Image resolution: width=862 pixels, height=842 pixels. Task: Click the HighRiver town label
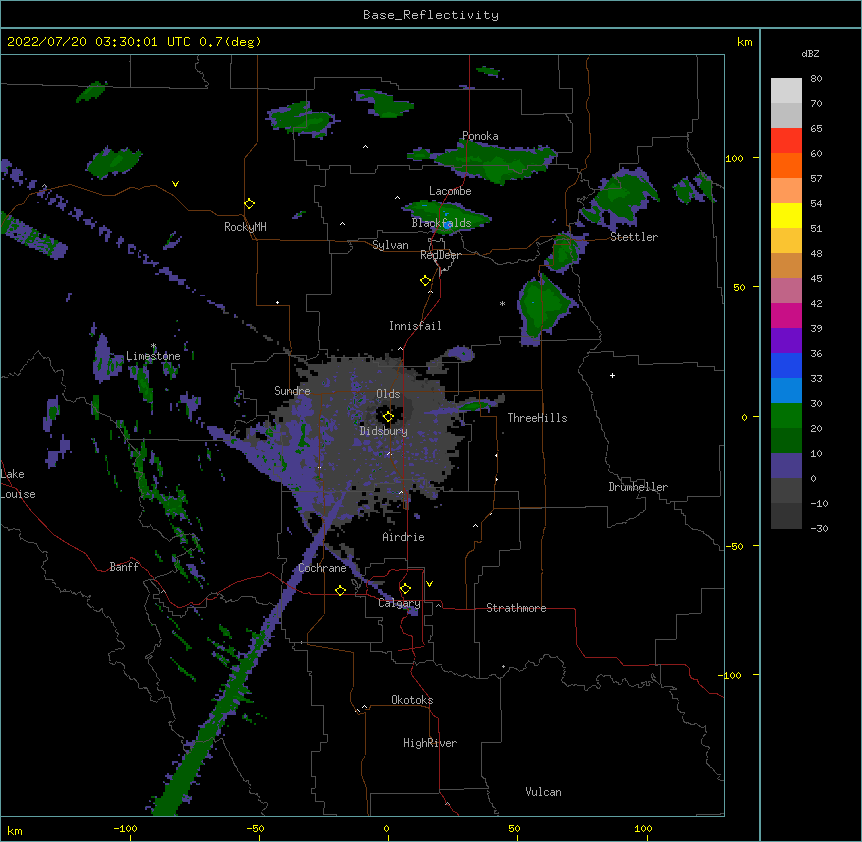pos(430,743)
